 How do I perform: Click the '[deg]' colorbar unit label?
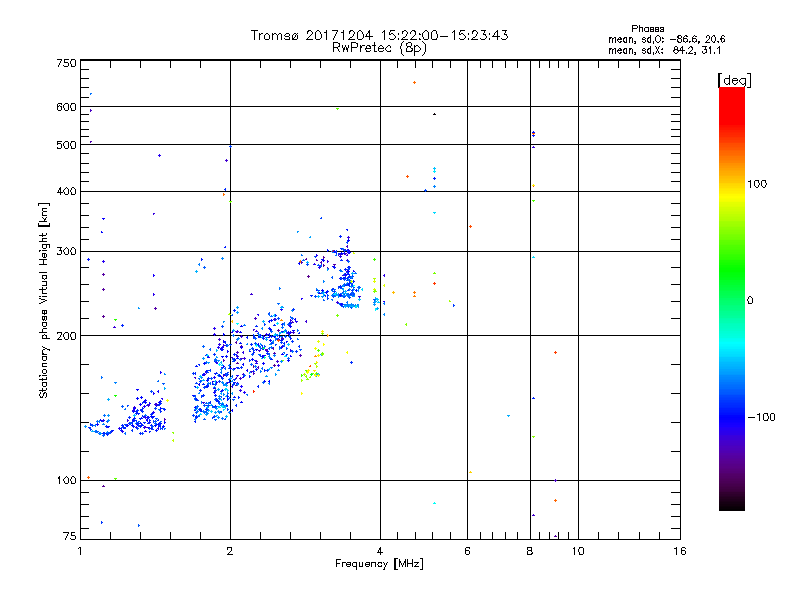[x=734, y=80]
